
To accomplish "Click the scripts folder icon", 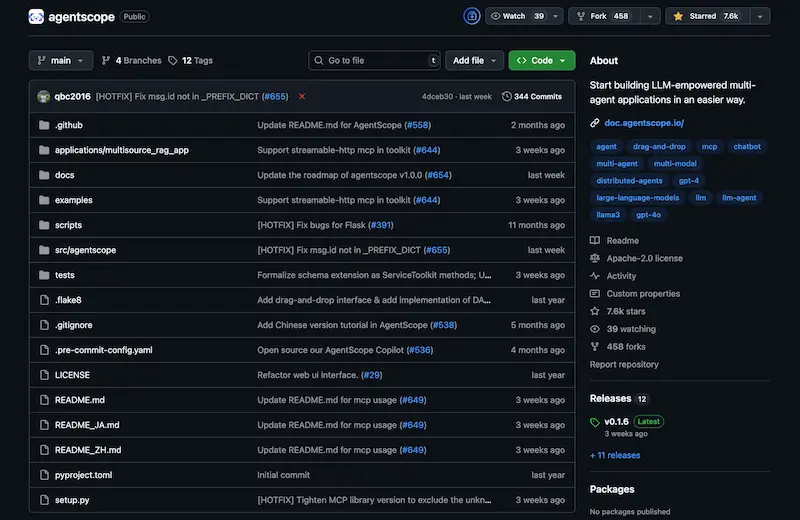I will click(44, 225).
